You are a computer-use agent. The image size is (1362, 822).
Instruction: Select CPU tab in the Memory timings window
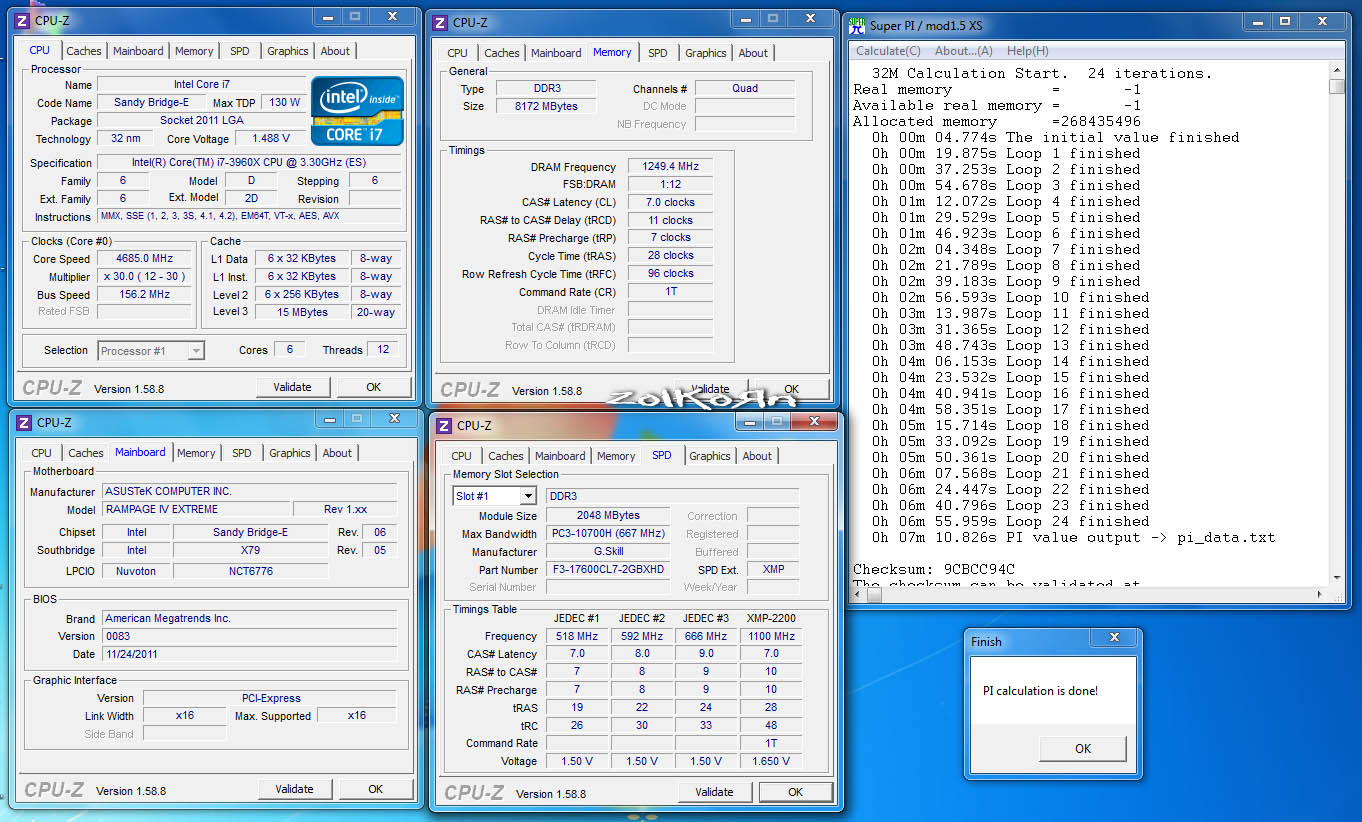click(x=458, y=53)
